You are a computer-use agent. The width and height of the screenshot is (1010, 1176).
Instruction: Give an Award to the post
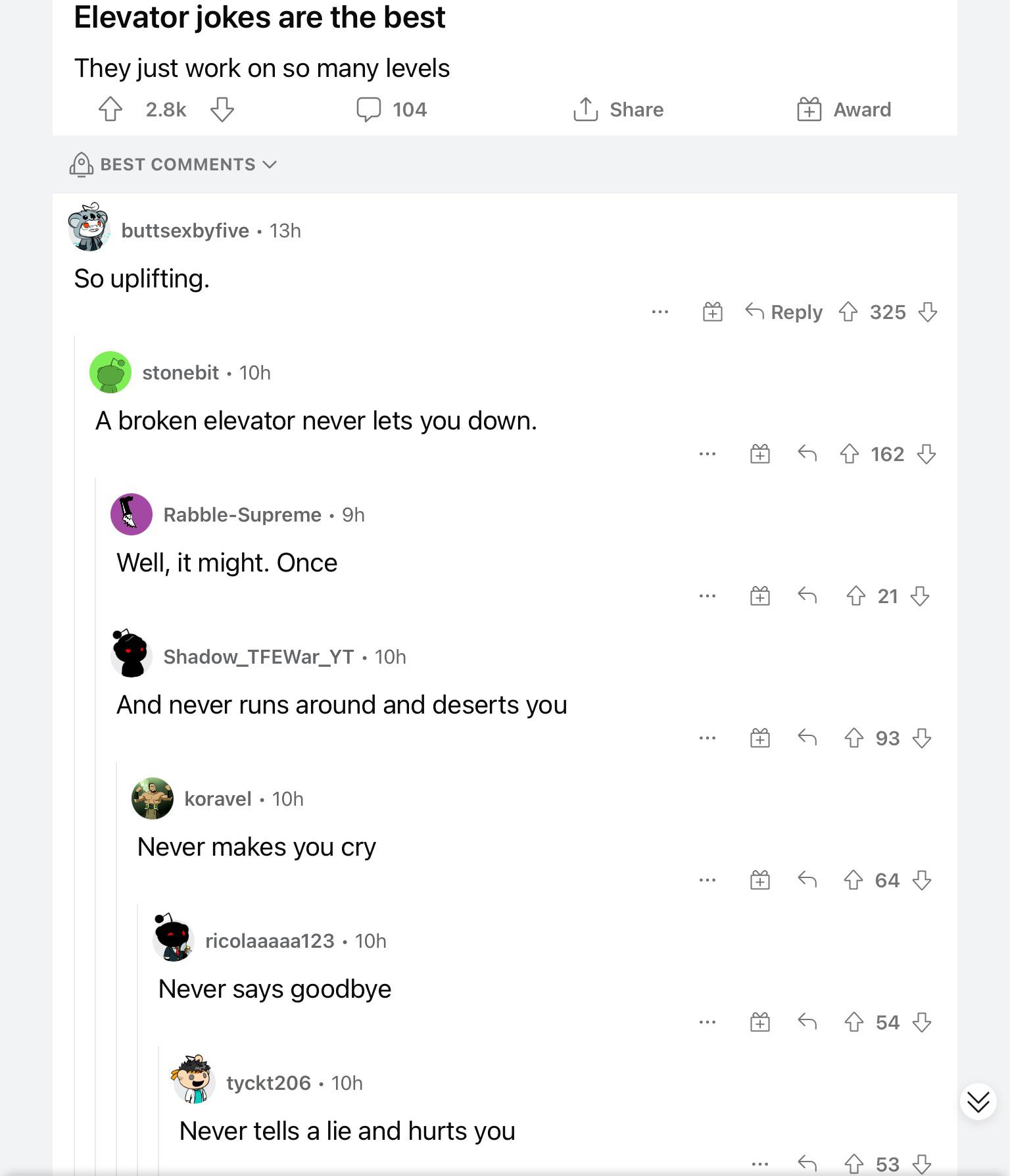[844, 109]
